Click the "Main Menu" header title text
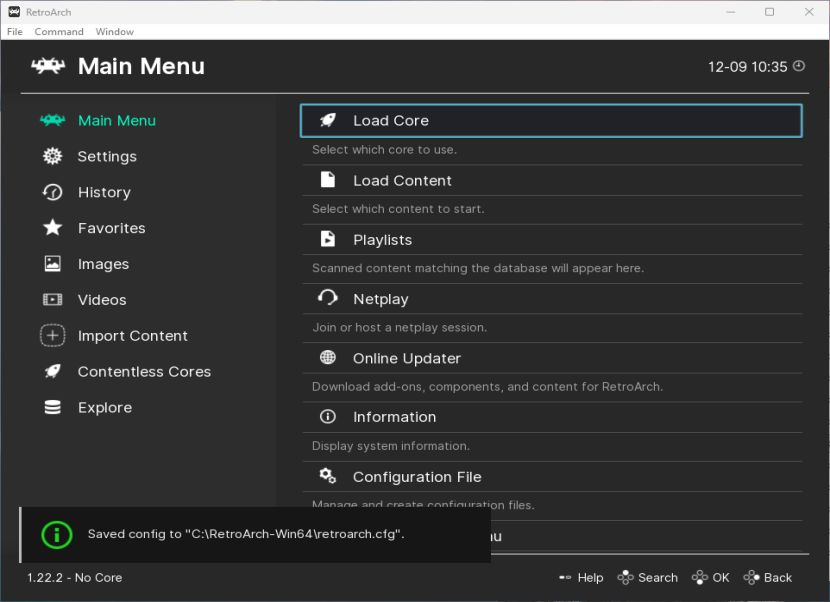 click(141, 66)
